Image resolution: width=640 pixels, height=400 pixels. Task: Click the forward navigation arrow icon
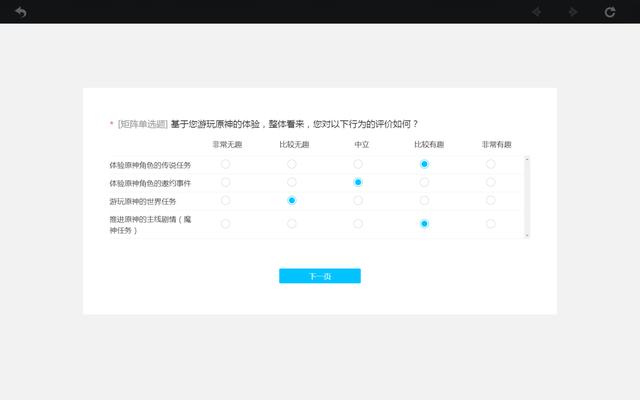point(573,12)
